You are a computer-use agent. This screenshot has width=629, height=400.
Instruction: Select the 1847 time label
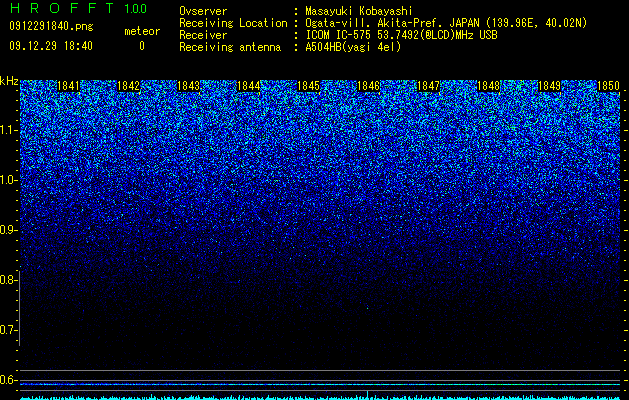click(x=428, y=86)
